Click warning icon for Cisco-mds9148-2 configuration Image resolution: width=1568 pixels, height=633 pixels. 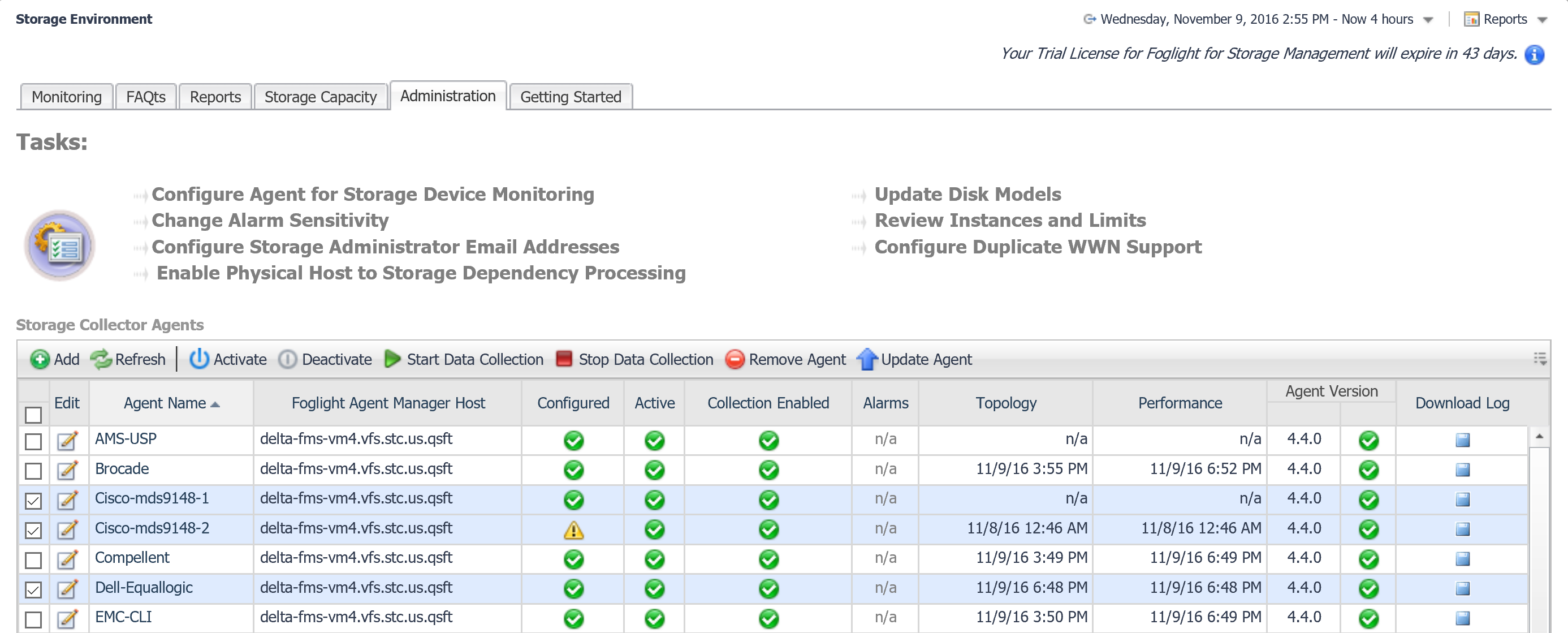(x=573, y=530)
